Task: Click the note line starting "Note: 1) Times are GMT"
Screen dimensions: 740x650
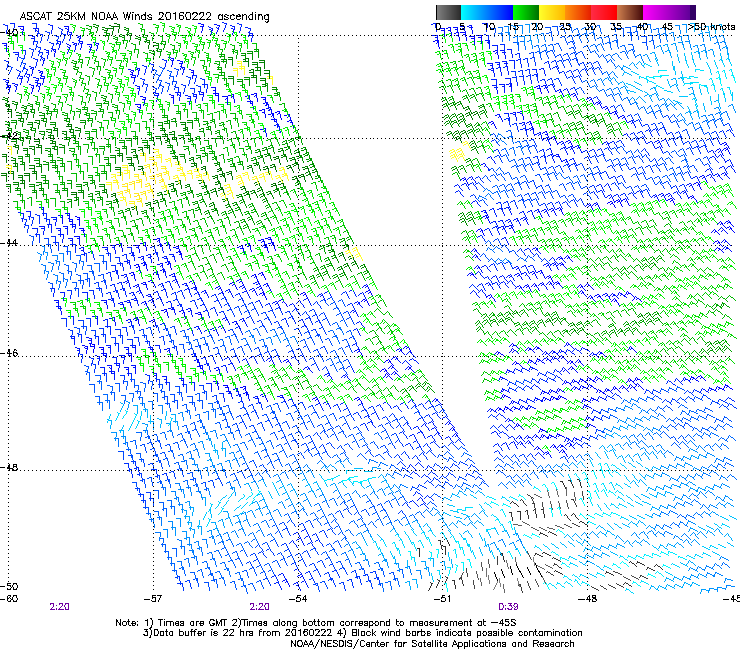Action: 316,623
